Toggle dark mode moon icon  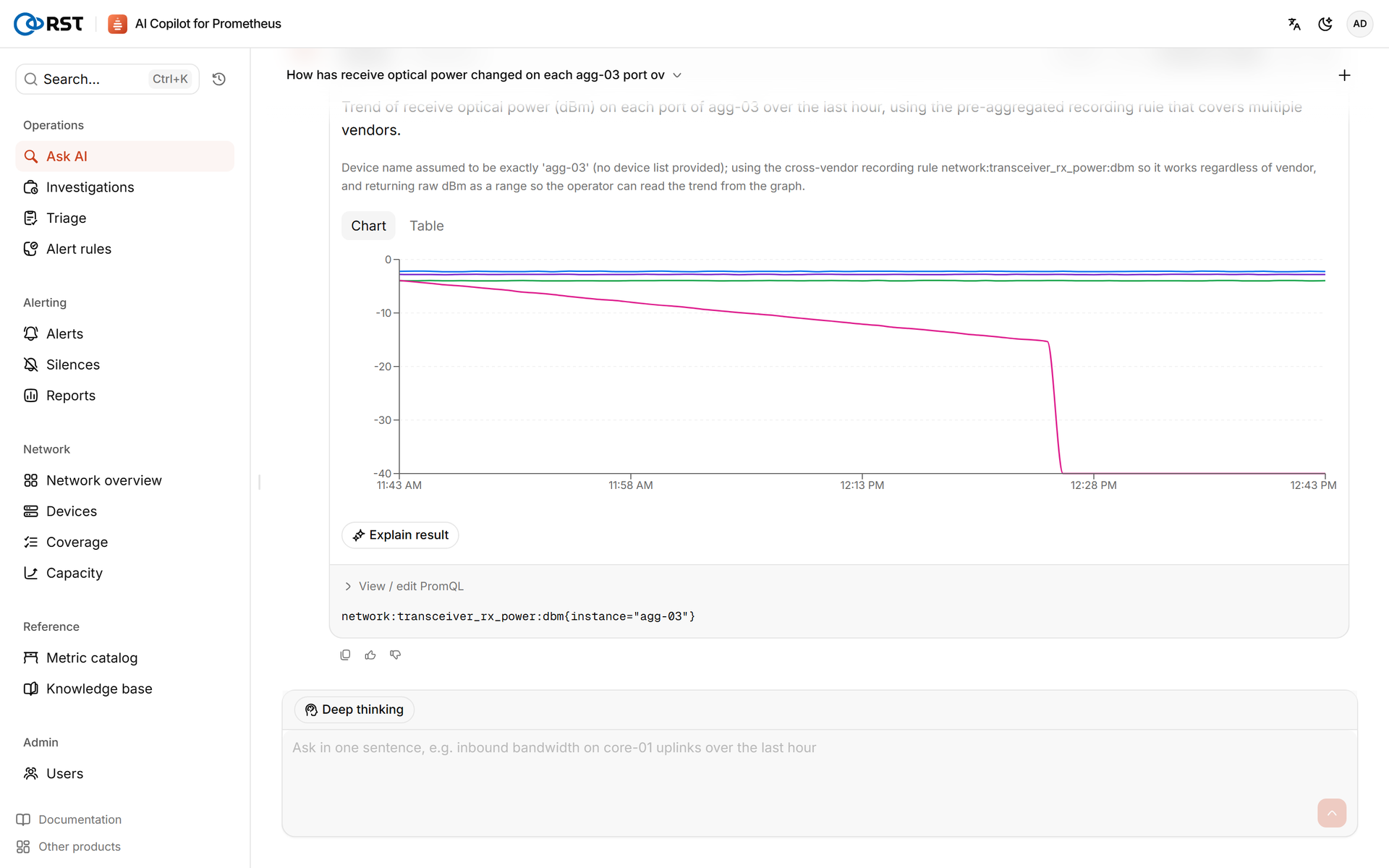click(1325, 24)
